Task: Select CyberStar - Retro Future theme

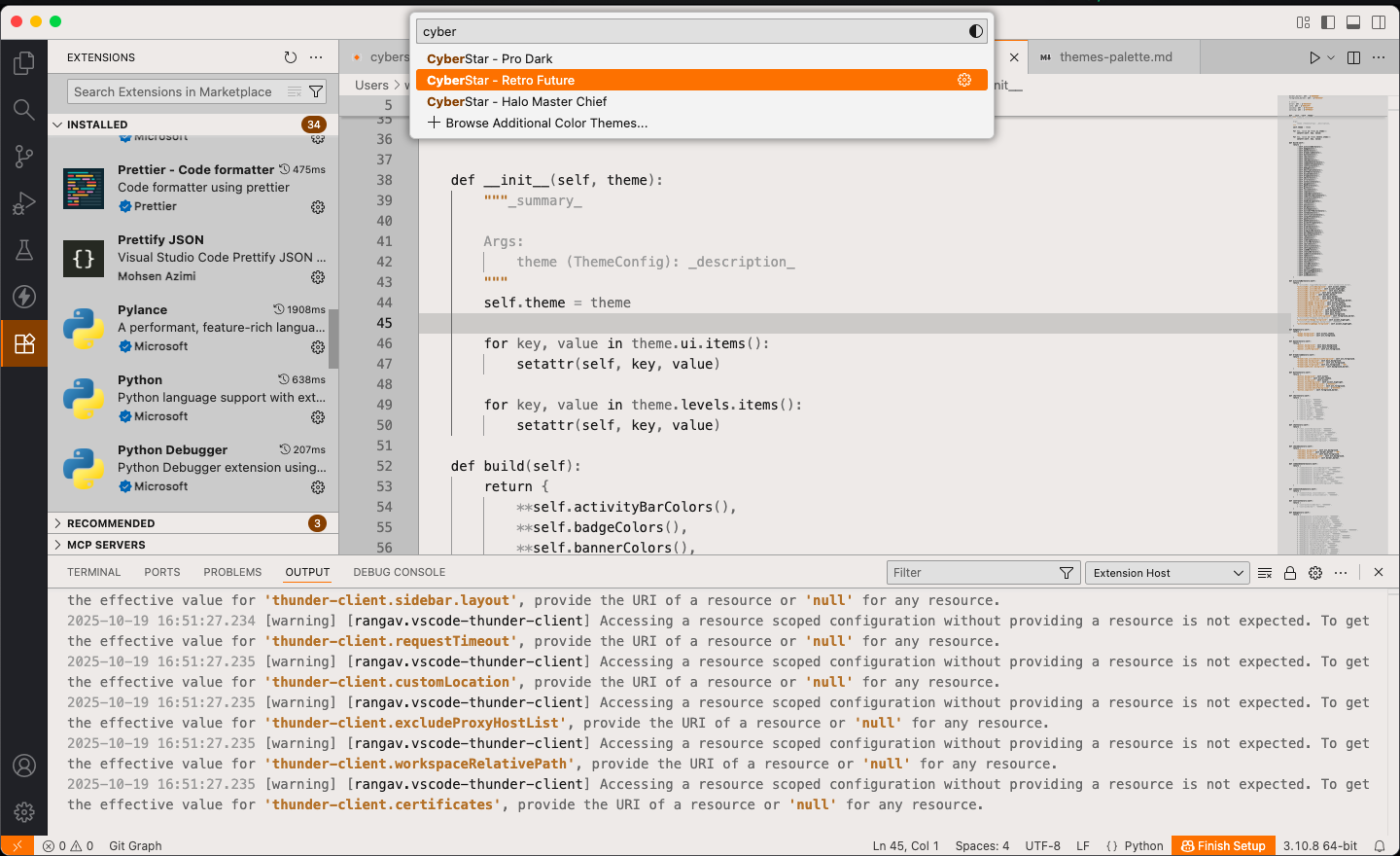Action: (x=701, y=80)
